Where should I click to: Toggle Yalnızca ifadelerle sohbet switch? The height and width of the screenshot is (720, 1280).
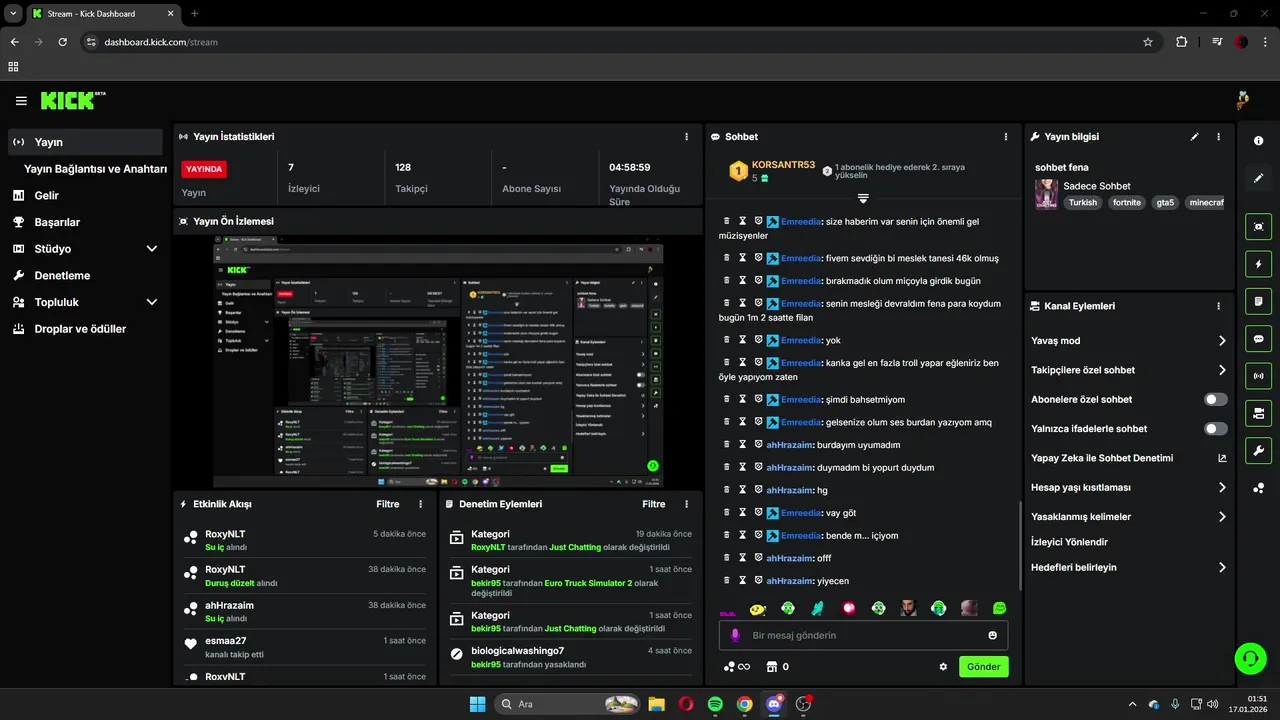click(1216, 428)
